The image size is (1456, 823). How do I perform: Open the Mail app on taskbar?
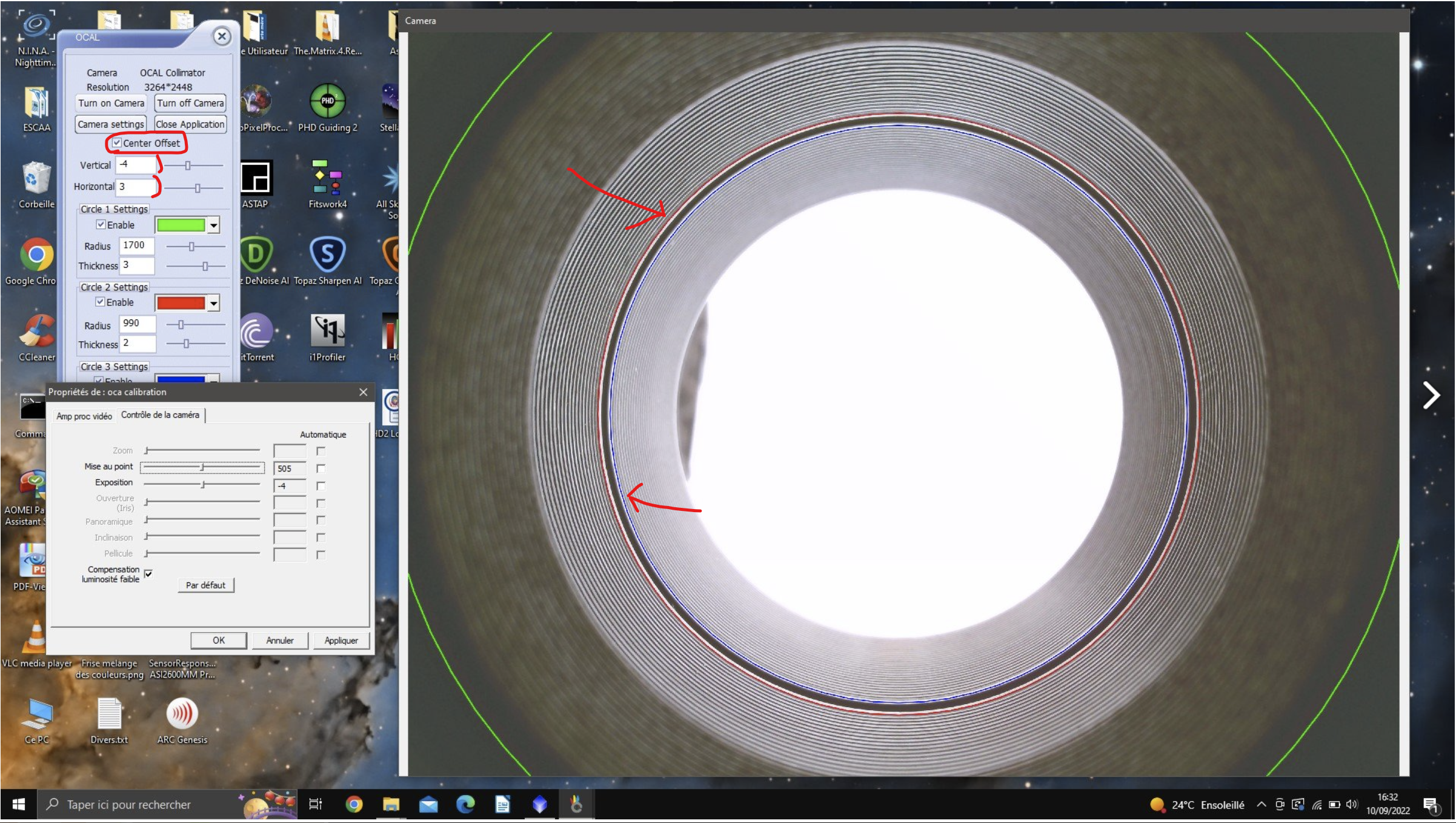coord(428,804)
